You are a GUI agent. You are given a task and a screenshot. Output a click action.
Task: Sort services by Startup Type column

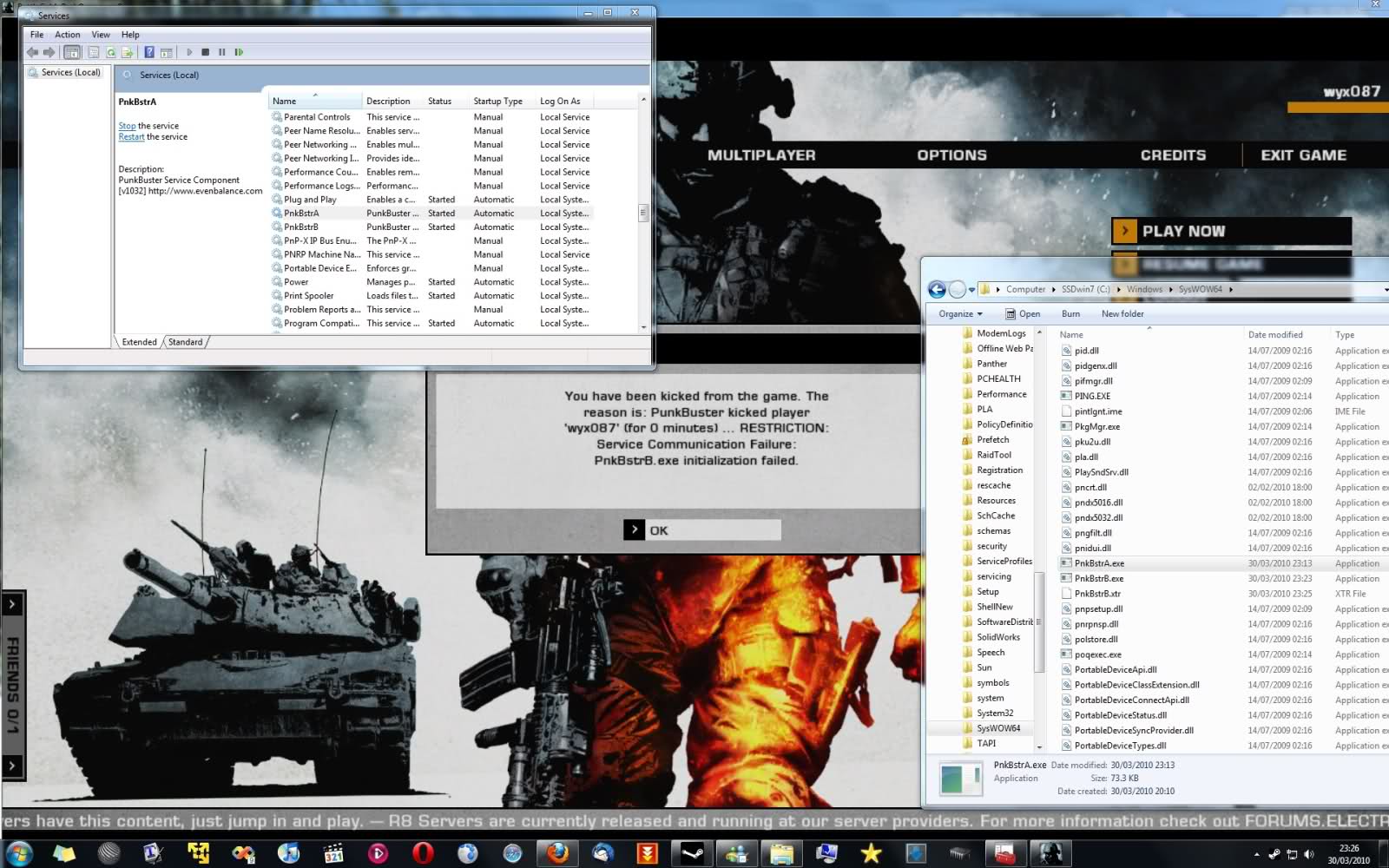(x=501, y=101)
